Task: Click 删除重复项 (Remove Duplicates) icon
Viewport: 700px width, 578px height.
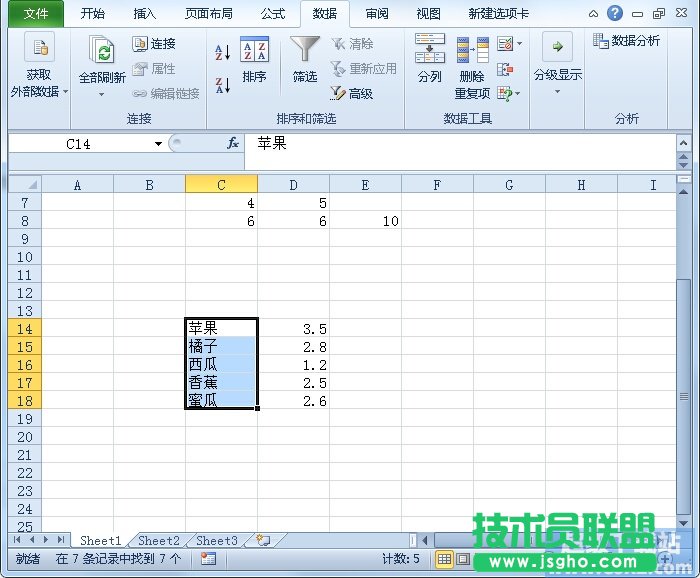Action: tap(472, 68)
